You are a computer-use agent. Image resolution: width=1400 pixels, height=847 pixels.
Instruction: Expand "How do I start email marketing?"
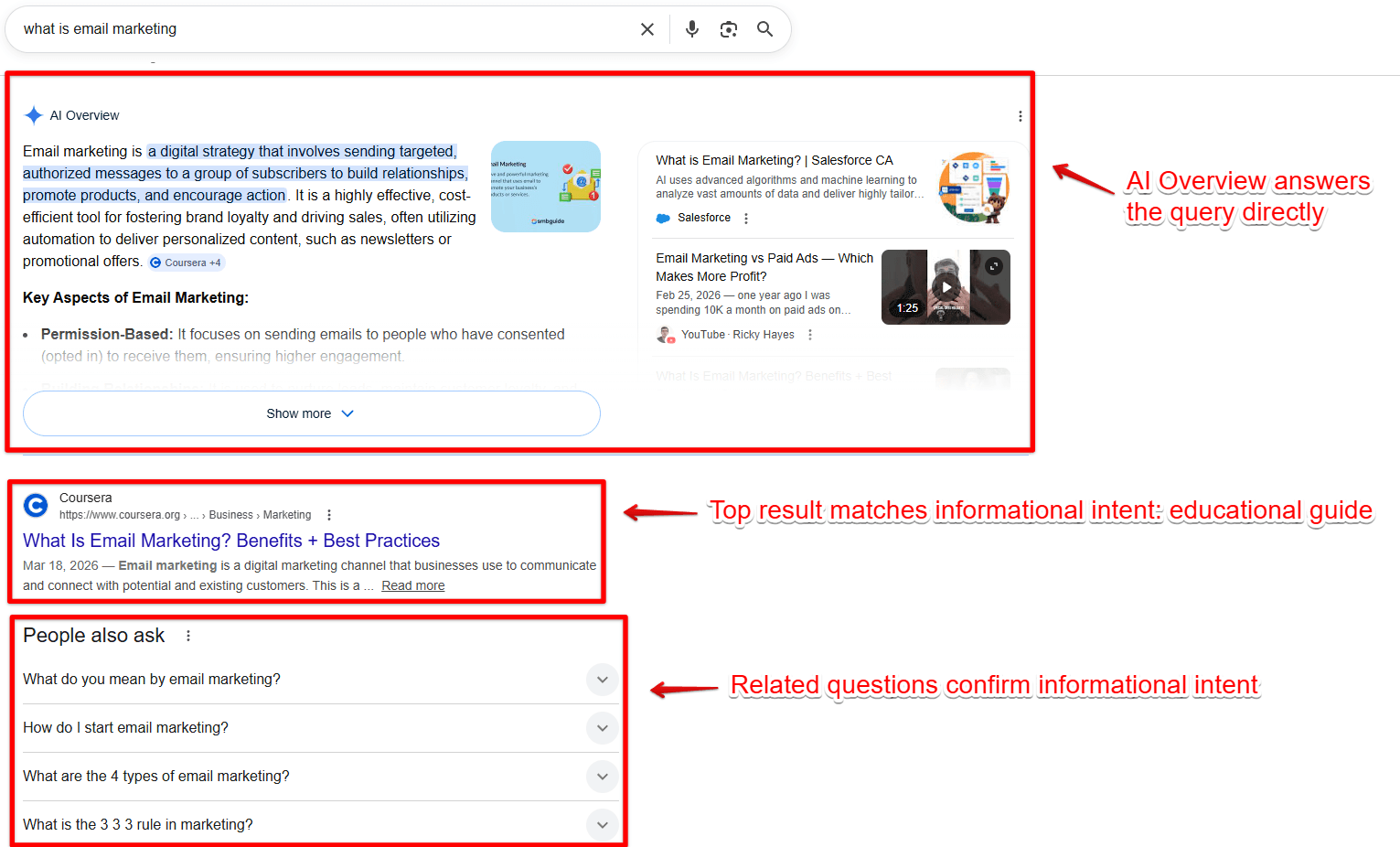pos(602,728)
